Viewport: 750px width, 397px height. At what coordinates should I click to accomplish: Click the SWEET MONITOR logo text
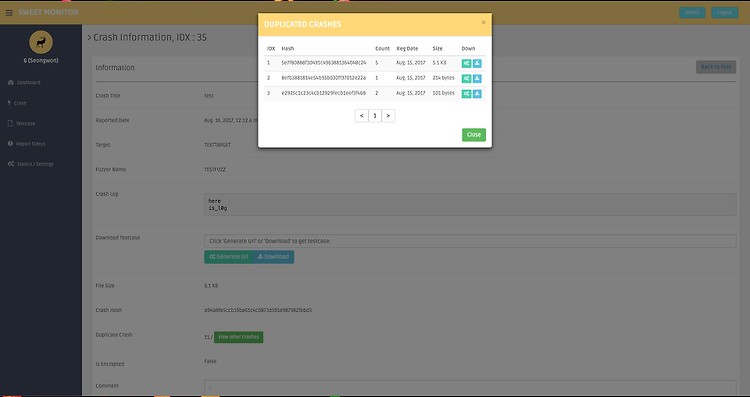pos(48,12)
